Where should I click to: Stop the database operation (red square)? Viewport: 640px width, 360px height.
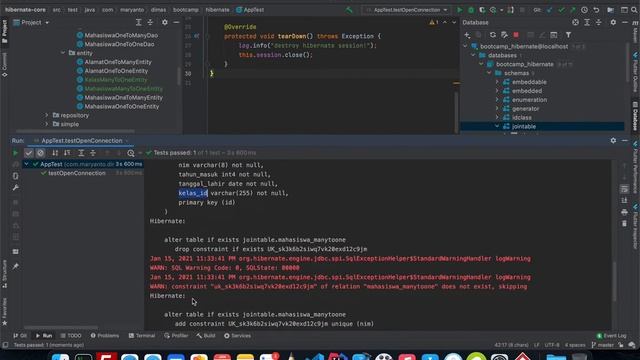pos(516,35)
